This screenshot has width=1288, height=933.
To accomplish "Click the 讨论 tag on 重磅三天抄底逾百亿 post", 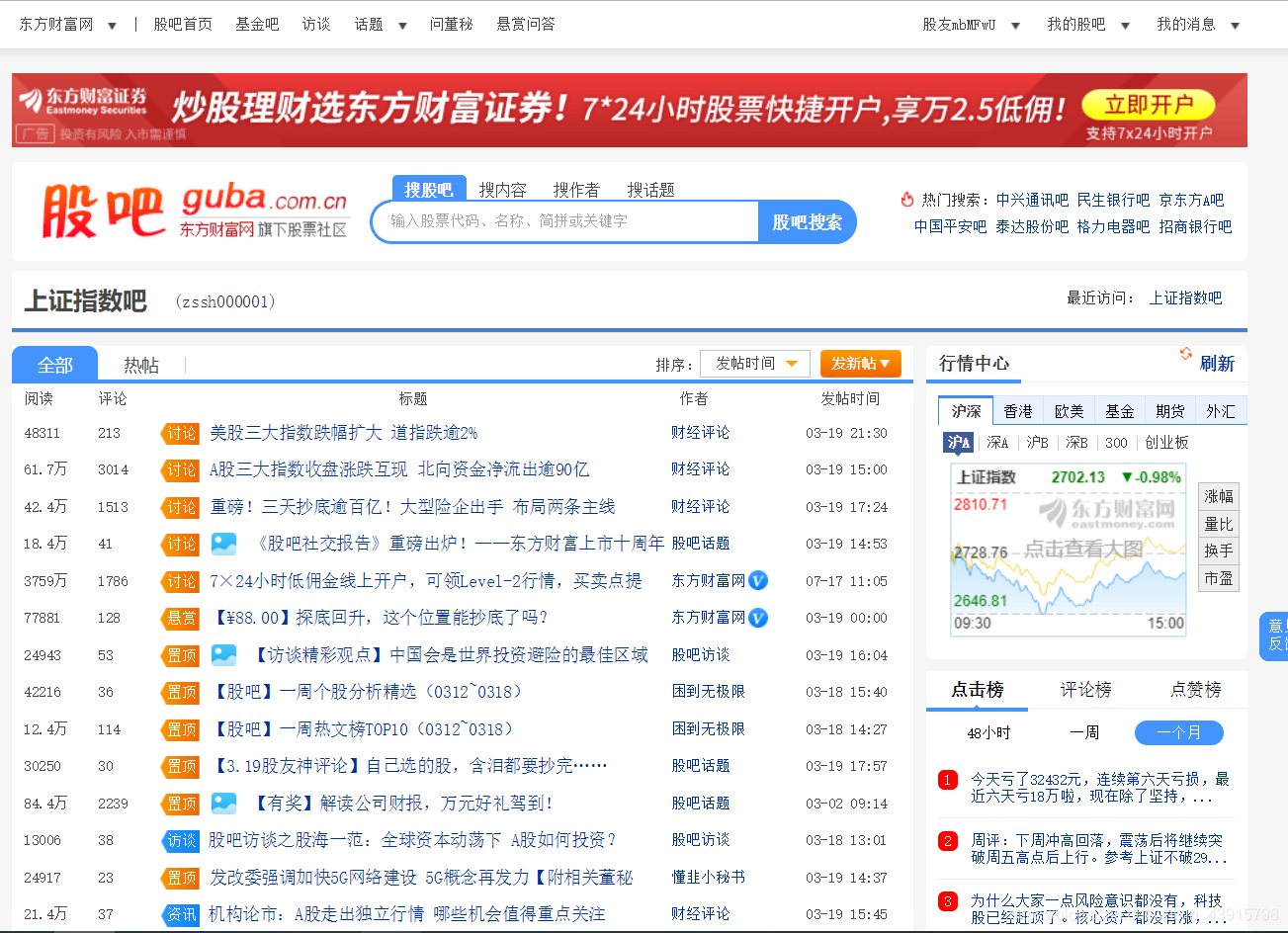I will pyautogui.click(x=180, y=507).
